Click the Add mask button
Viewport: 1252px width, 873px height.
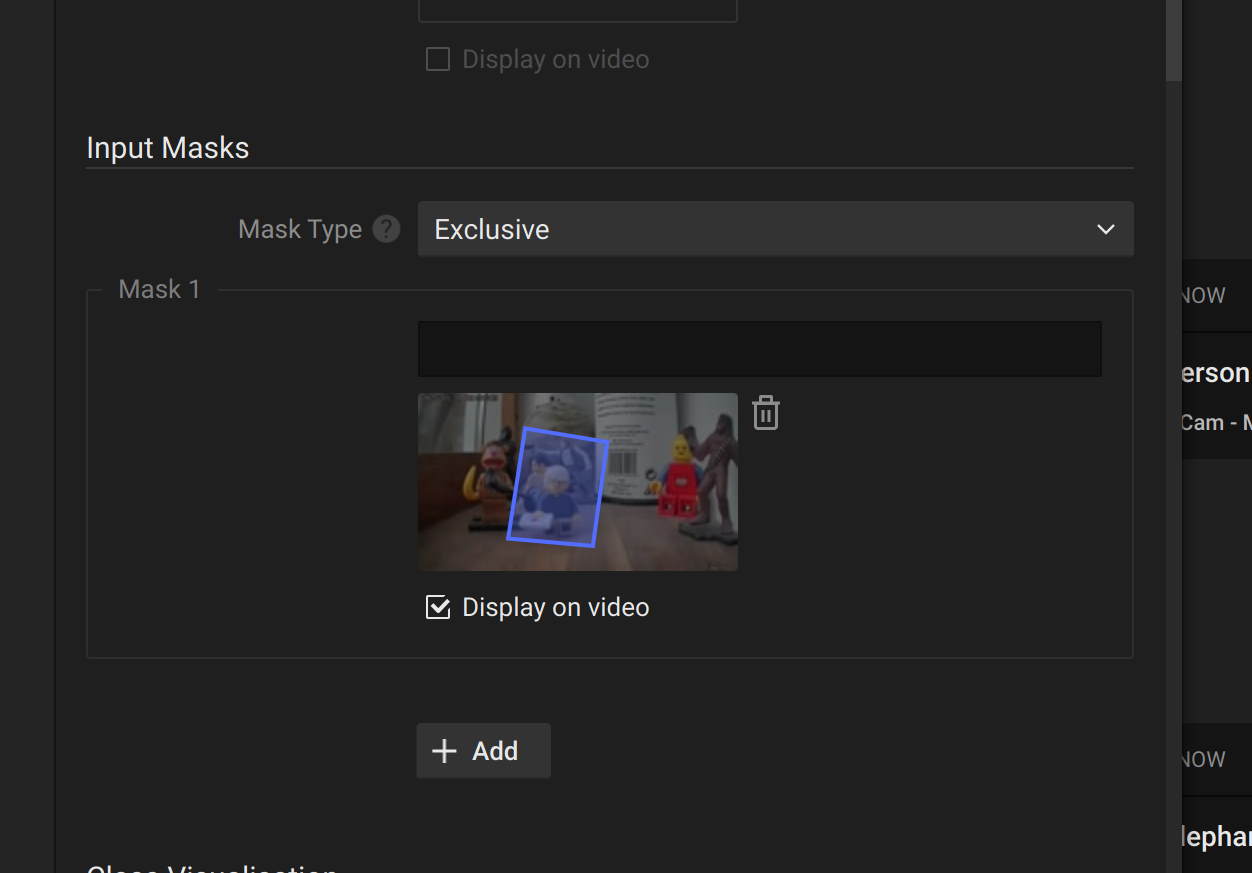pos(483,751)
